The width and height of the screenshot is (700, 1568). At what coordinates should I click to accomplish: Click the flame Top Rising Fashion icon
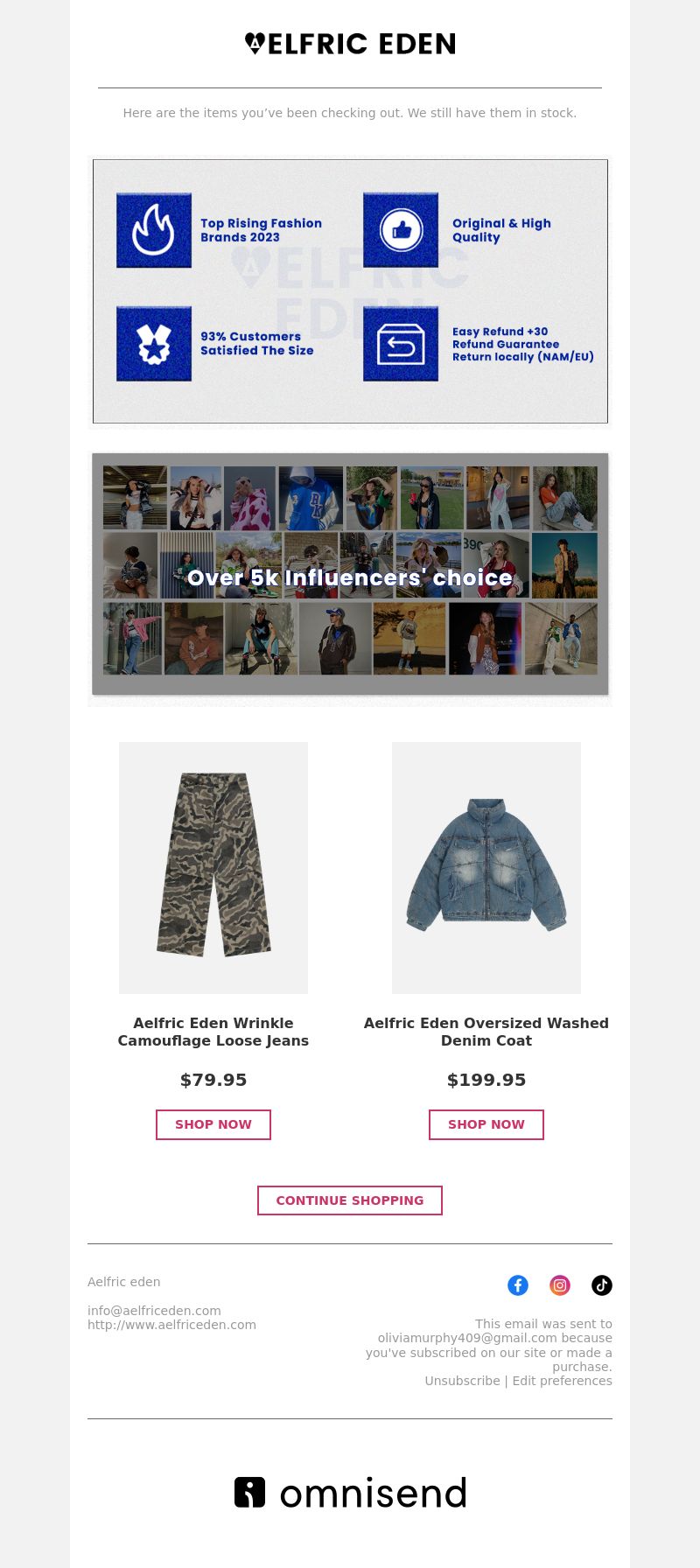point(154,230)
